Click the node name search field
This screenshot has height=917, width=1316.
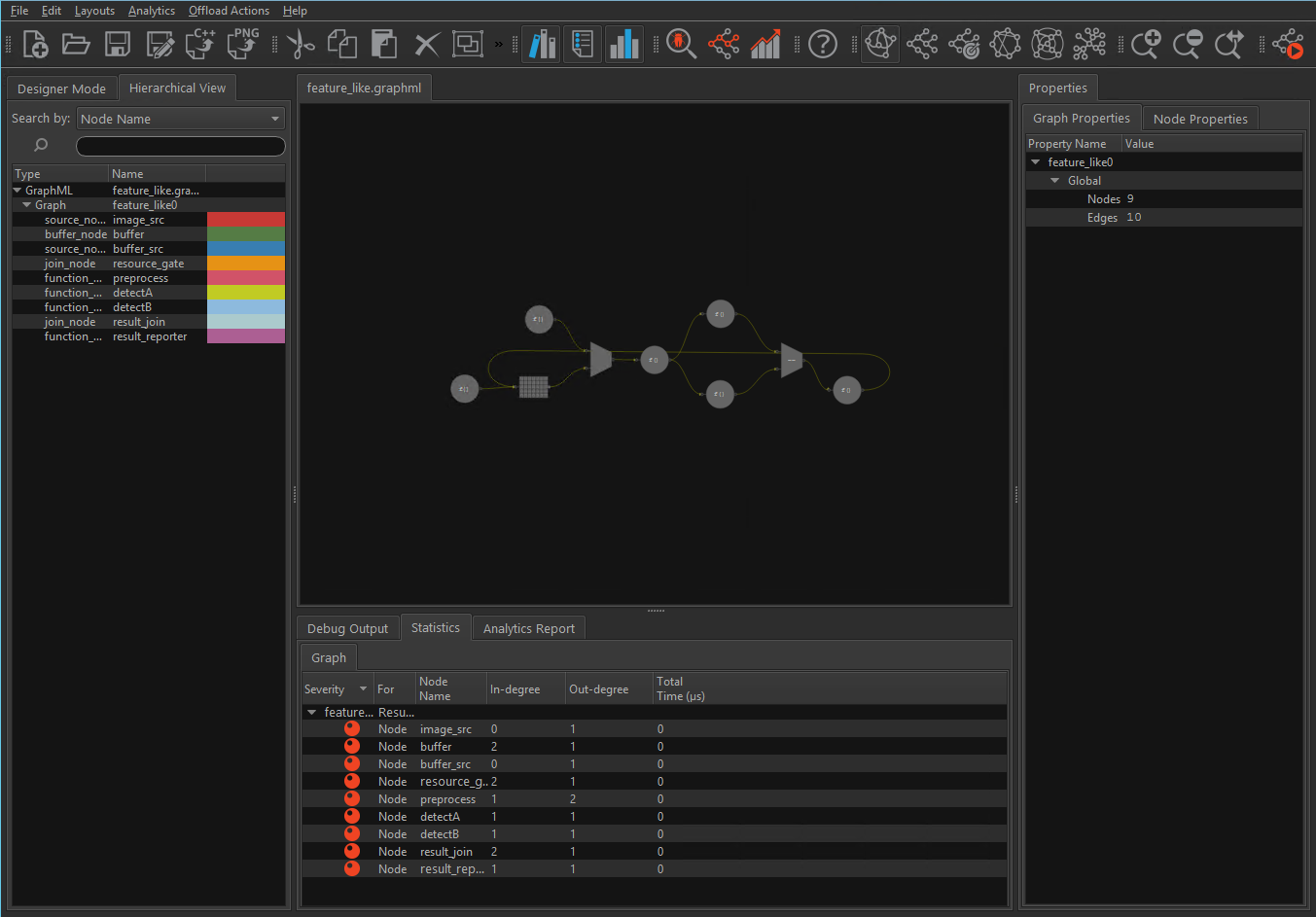[180, 146]
